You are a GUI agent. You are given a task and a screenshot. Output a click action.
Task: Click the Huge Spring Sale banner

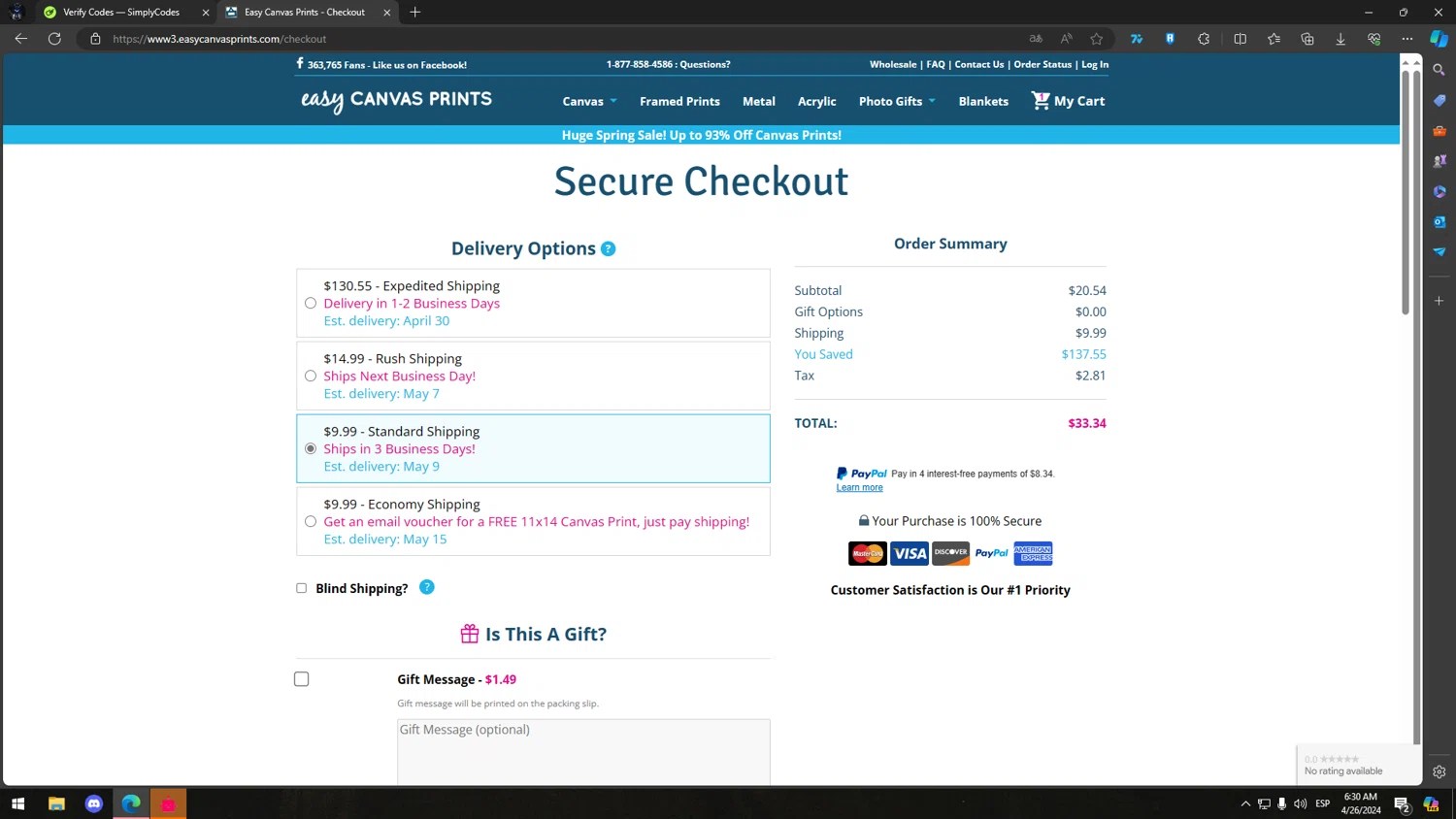701,135
